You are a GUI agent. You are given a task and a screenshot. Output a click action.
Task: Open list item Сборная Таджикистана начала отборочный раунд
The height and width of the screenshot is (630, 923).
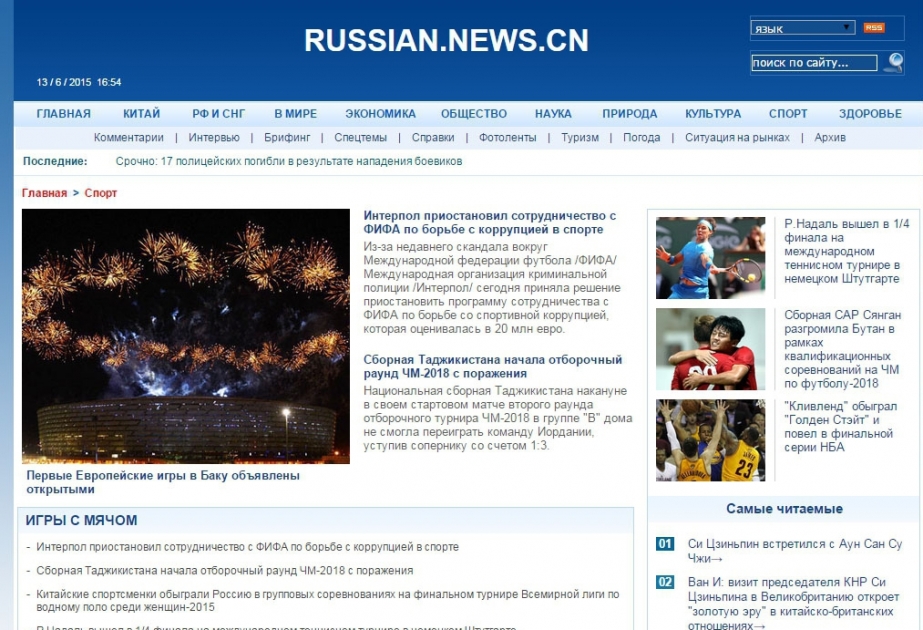pos(224,571)
